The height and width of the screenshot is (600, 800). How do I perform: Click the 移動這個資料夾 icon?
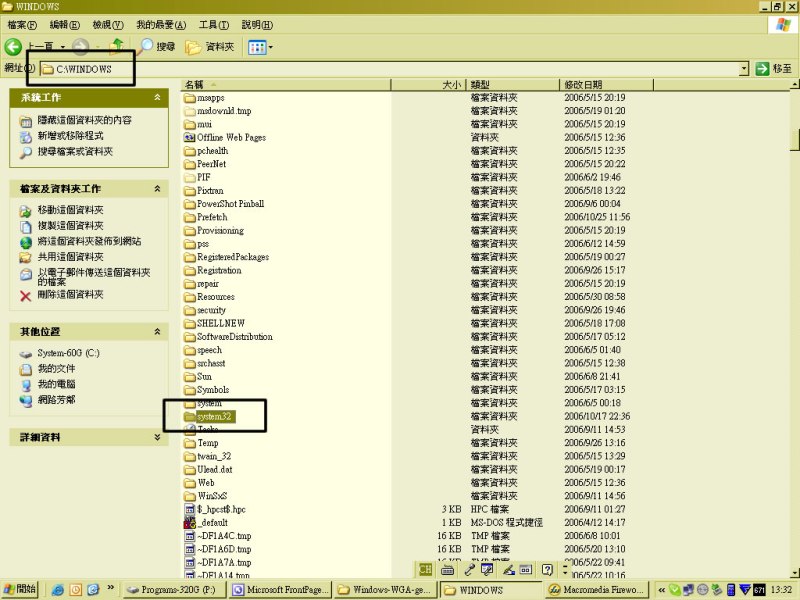coord(26,210)
